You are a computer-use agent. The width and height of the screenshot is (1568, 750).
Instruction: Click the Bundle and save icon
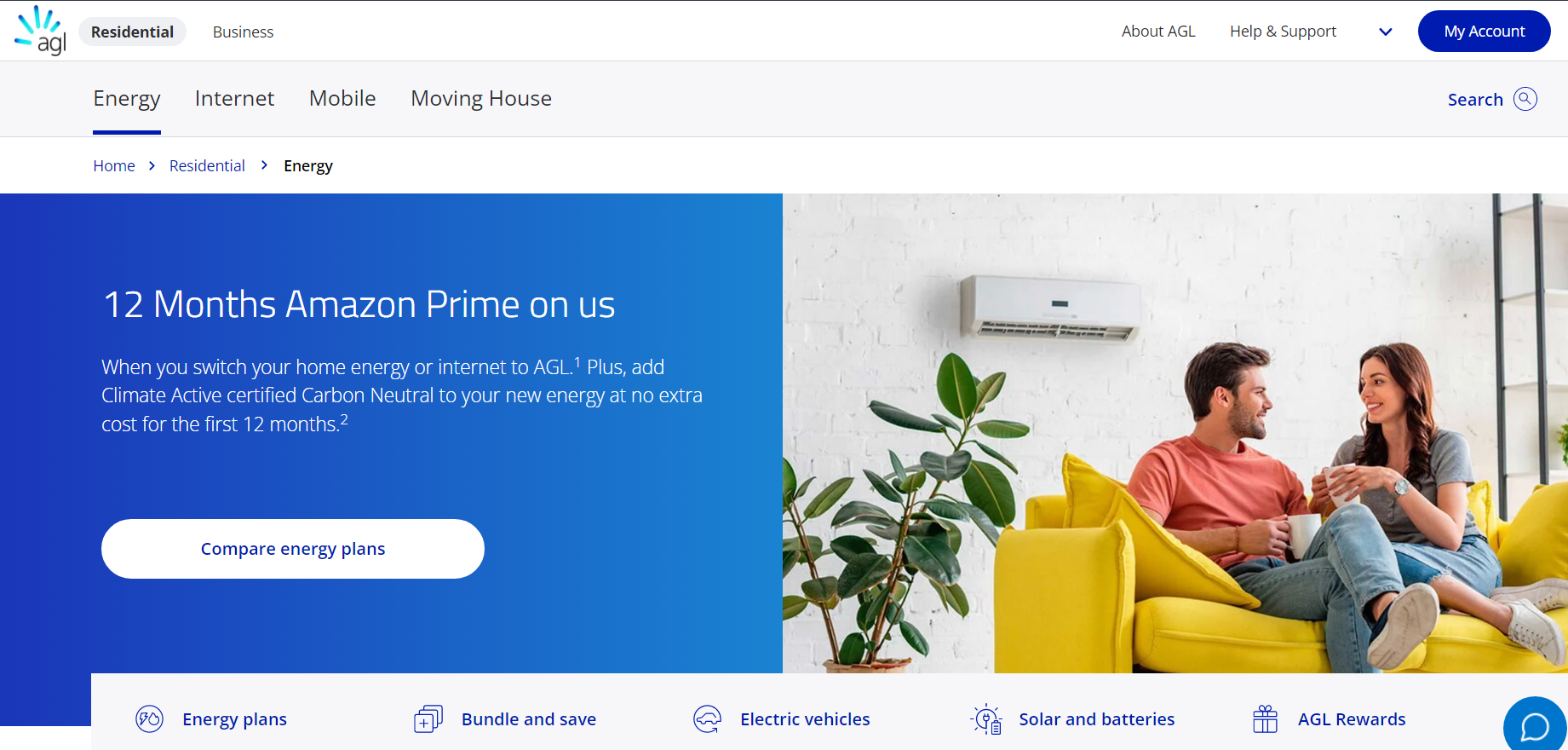(428, 719)
